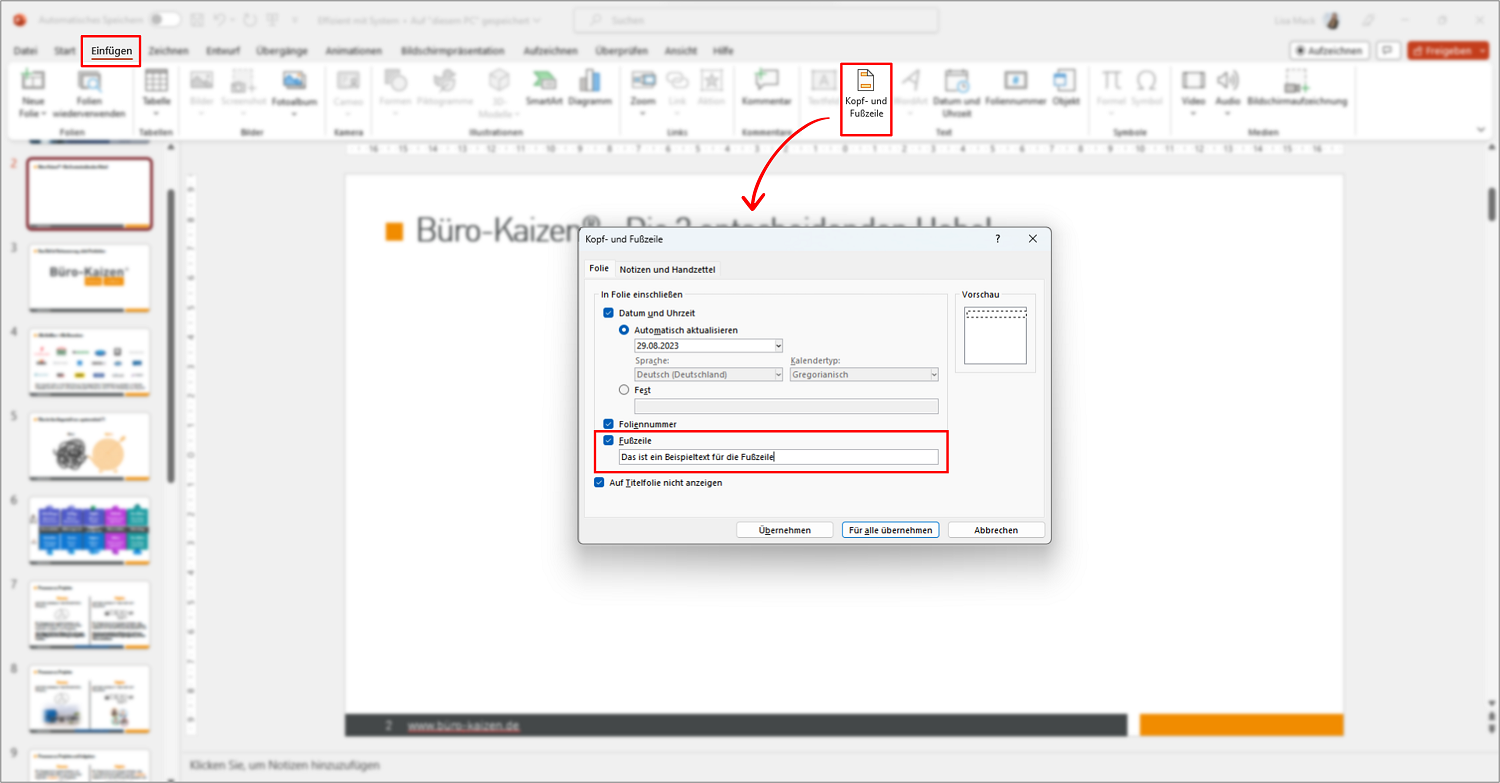This screenshot has width=1500, height=783.
Task: Open the Tabelle insert icon
Action: (x=156, y=88)
